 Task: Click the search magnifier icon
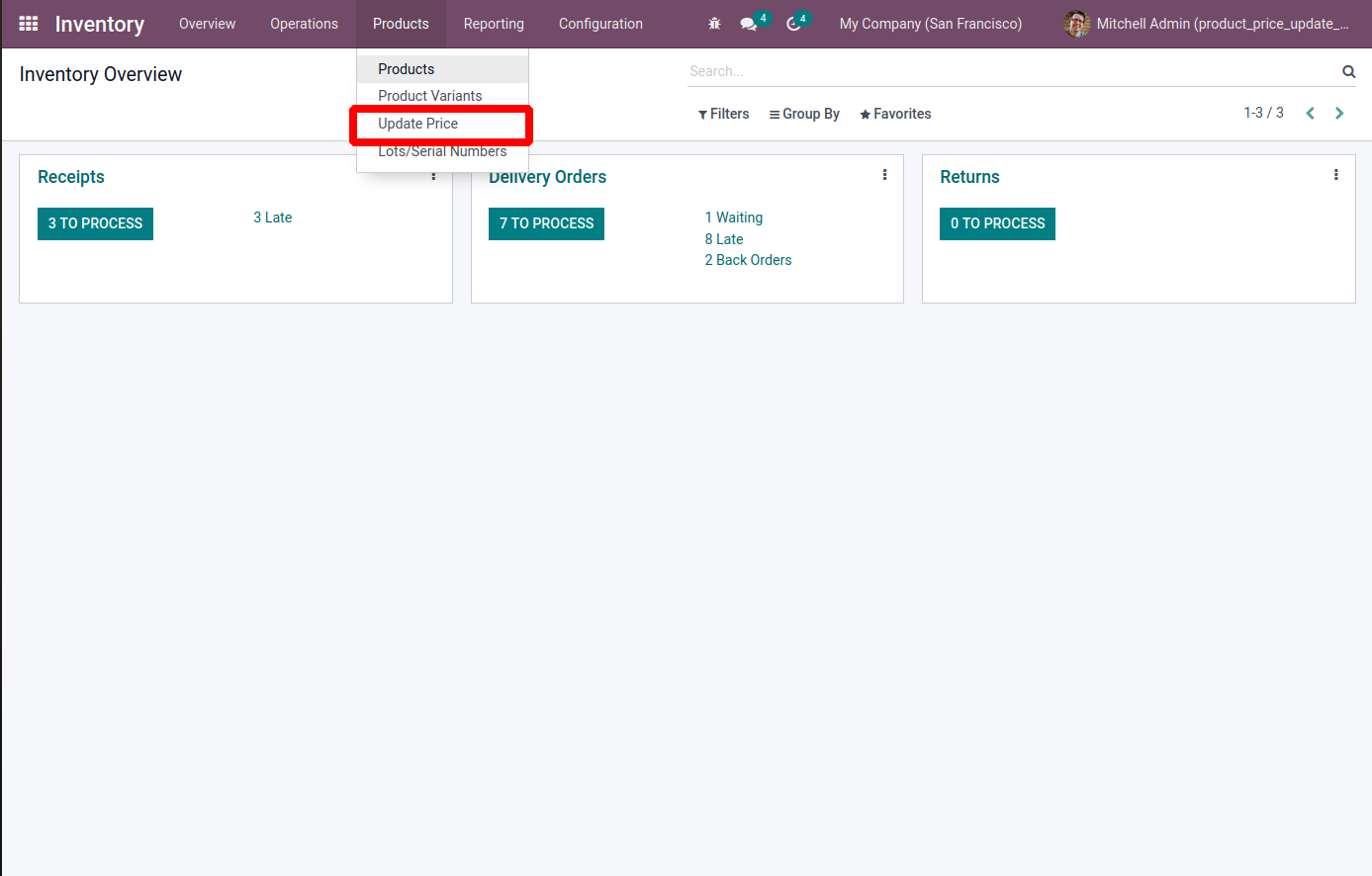pyautogui.click(x=1348, y=71)
